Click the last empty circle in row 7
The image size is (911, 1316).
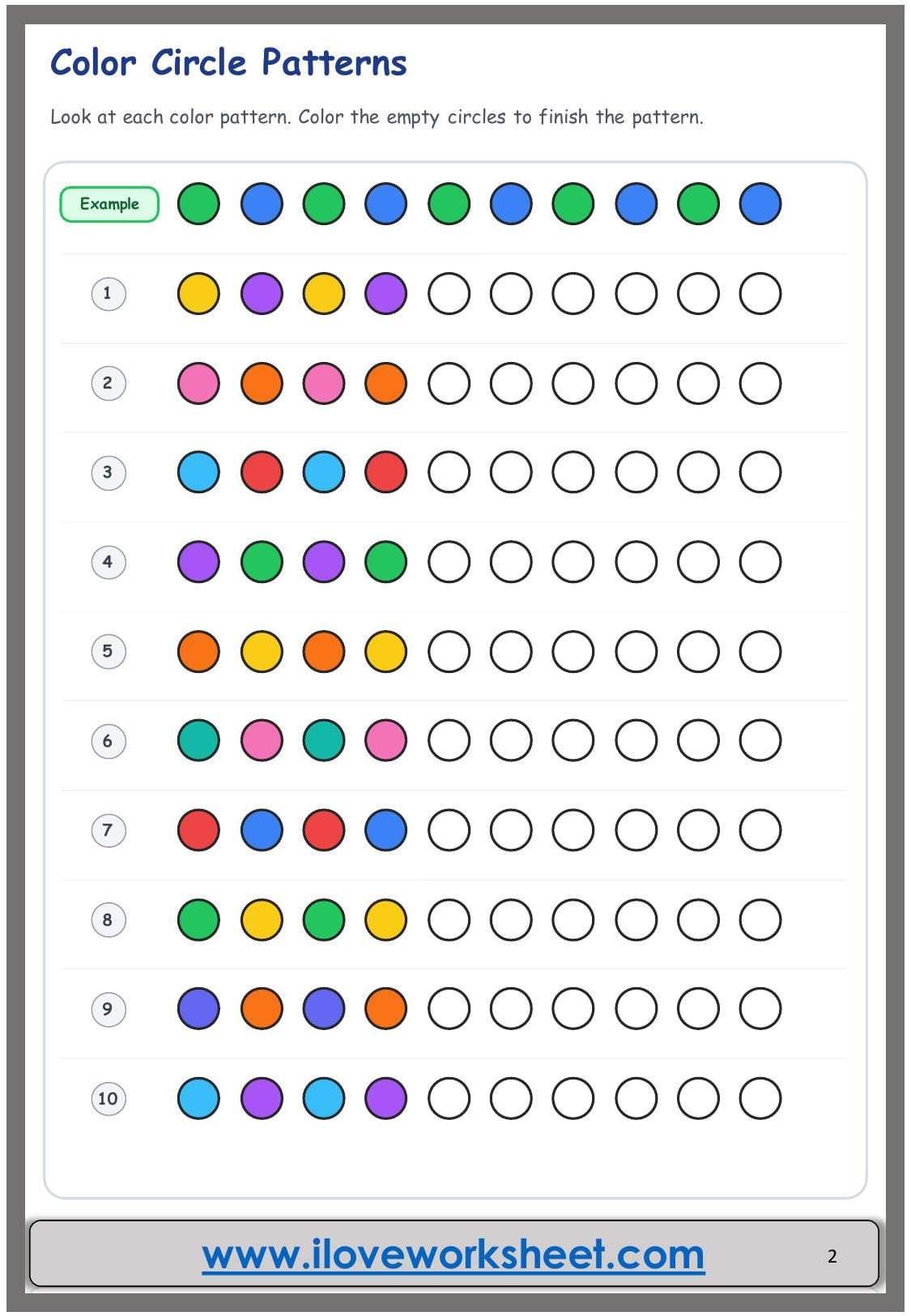click(760, 830)
